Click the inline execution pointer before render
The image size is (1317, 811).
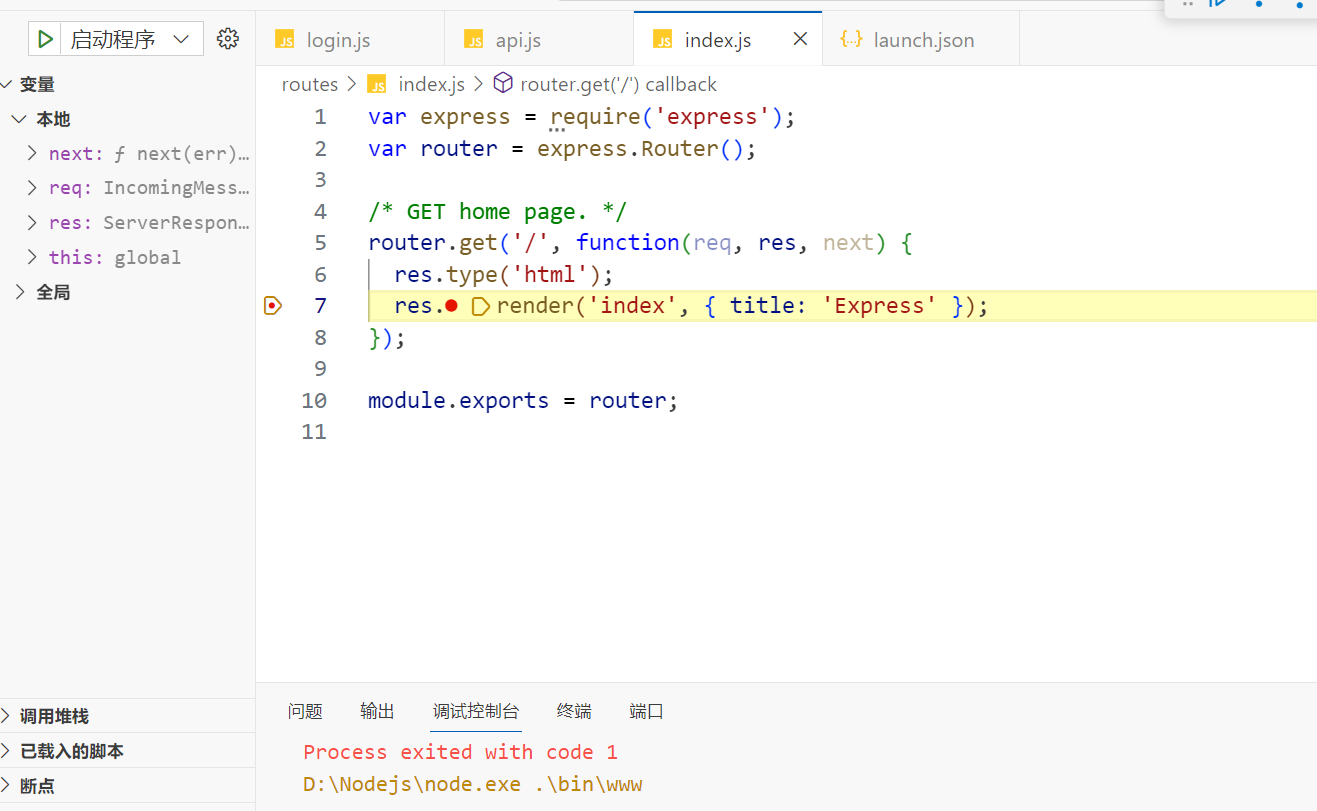480,306
